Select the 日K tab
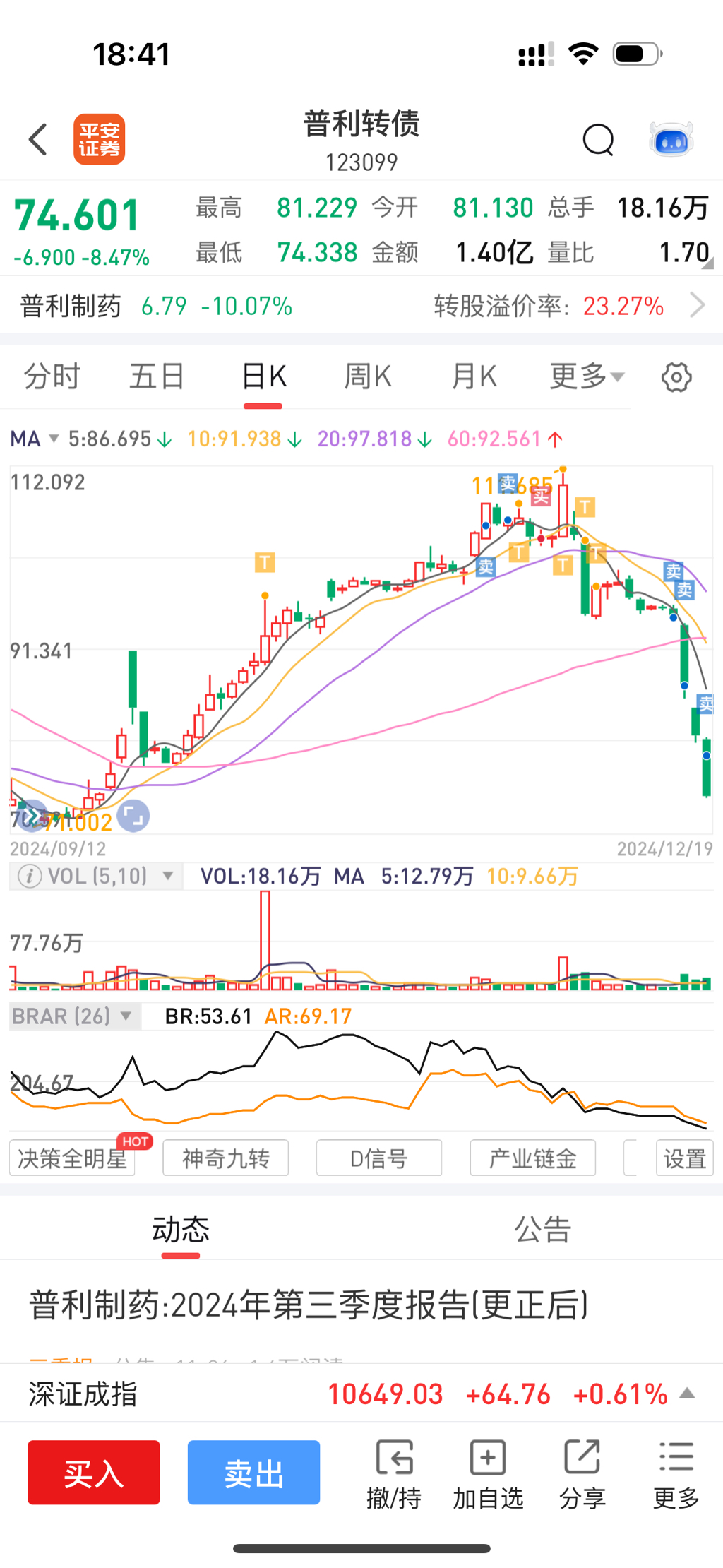The image size is (723, 1568). (x=263, y=376)
